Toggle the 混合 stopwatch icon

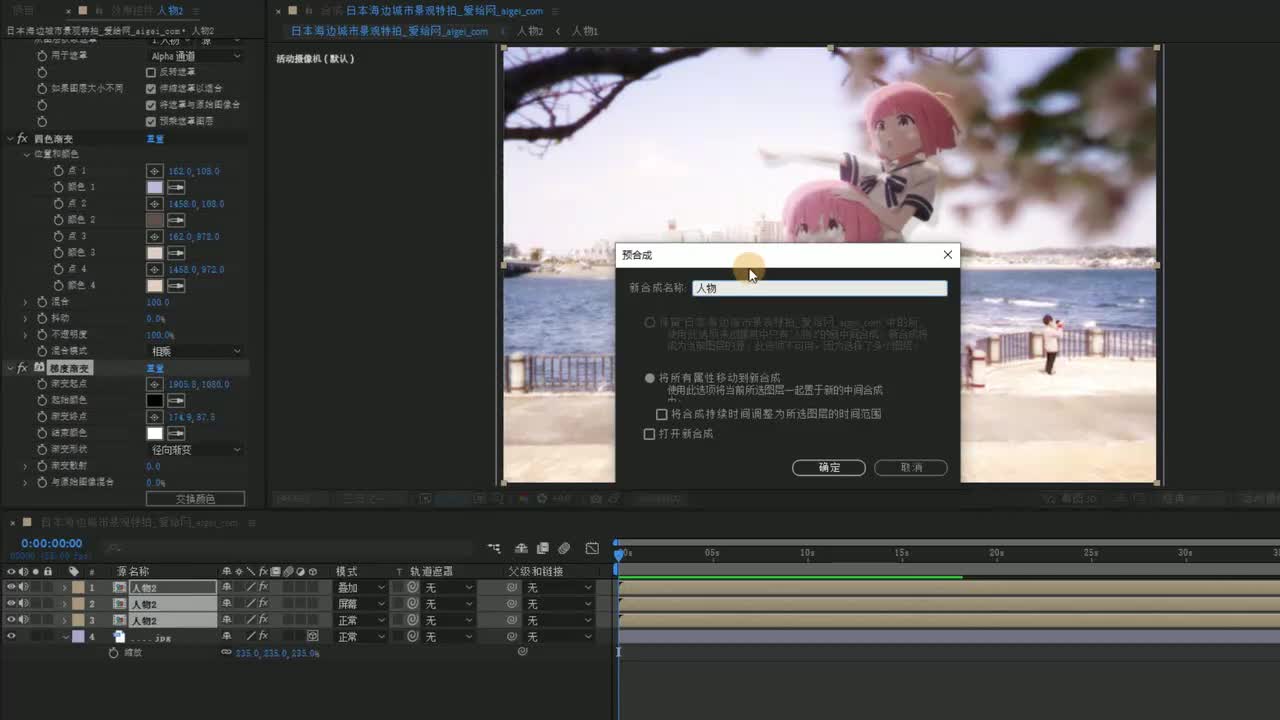coord(42,302)
